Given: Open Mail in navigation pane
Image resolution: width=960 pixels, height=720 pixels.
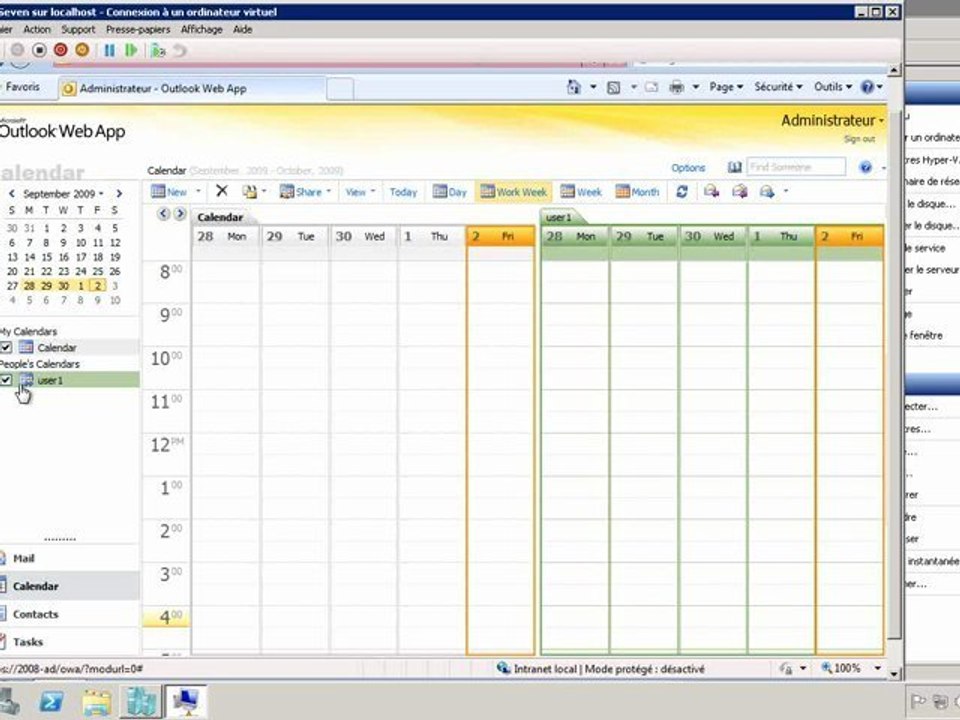Looking at the screenshot, I should pos(70,558).
